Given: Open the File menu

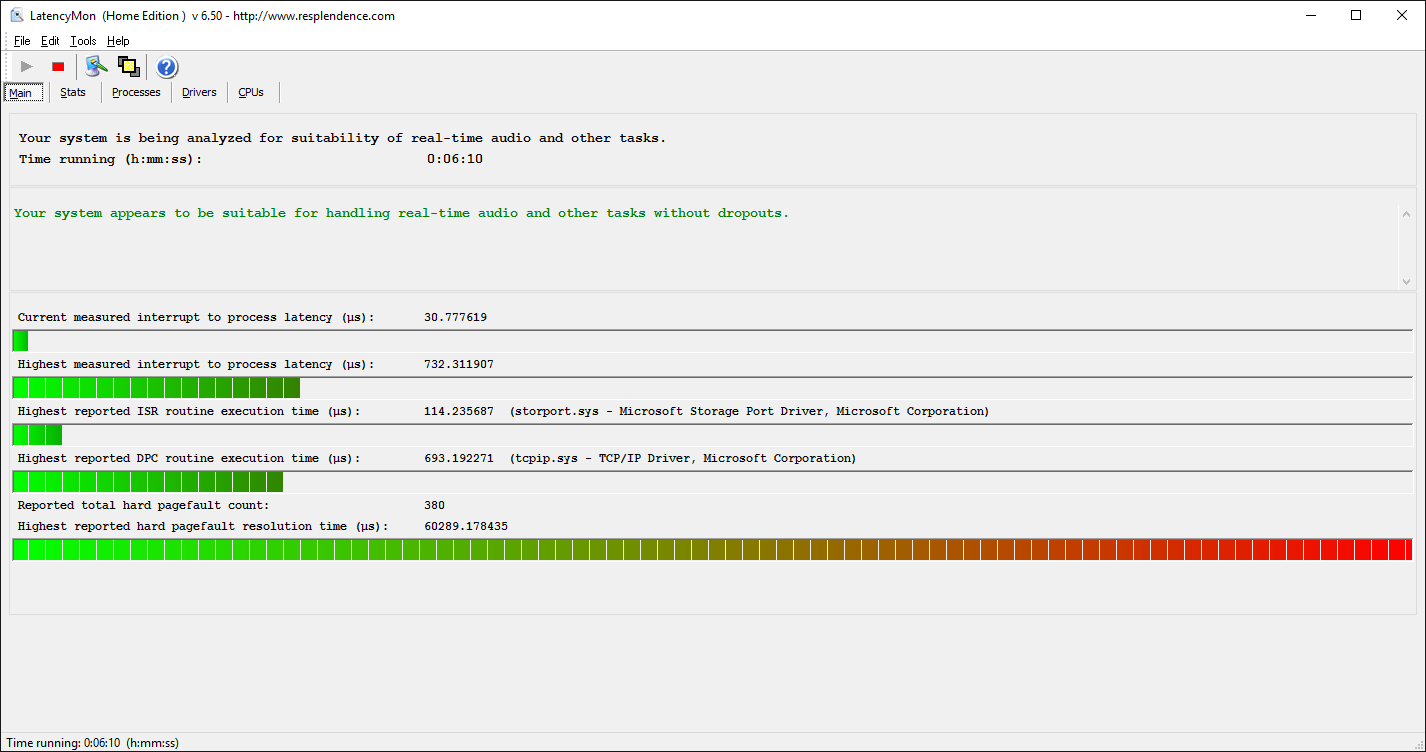Looking at the screenshot, I should [x=22, y=41].
